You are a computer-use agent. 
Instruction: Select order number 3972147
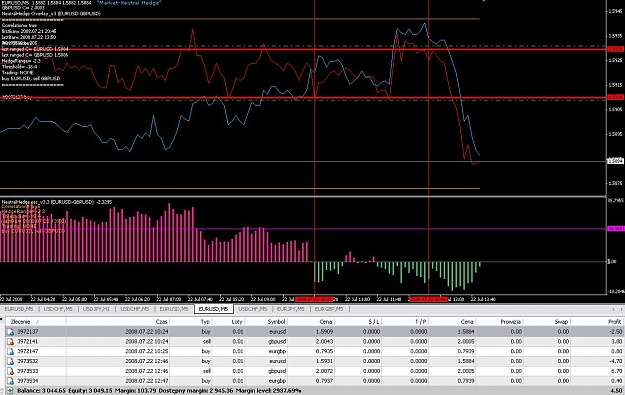pos(28,352)
